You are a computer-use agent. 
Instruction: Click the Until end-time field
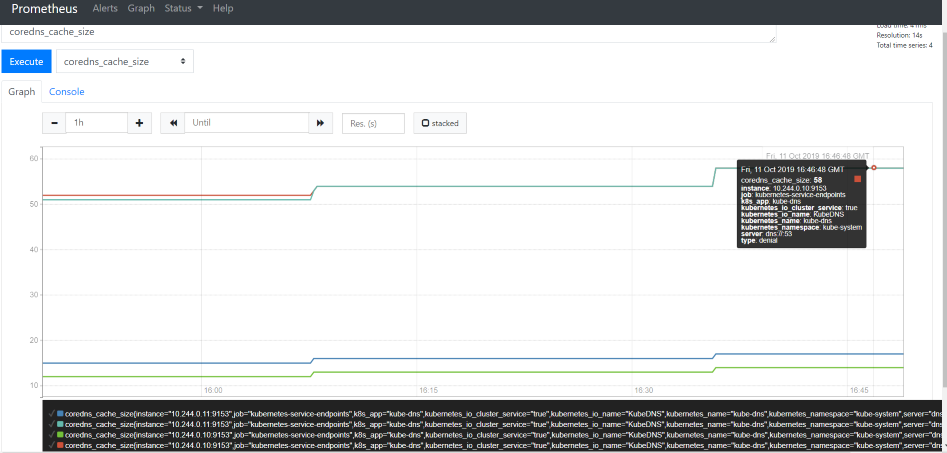pyautogui.click(x=247, y=123)
